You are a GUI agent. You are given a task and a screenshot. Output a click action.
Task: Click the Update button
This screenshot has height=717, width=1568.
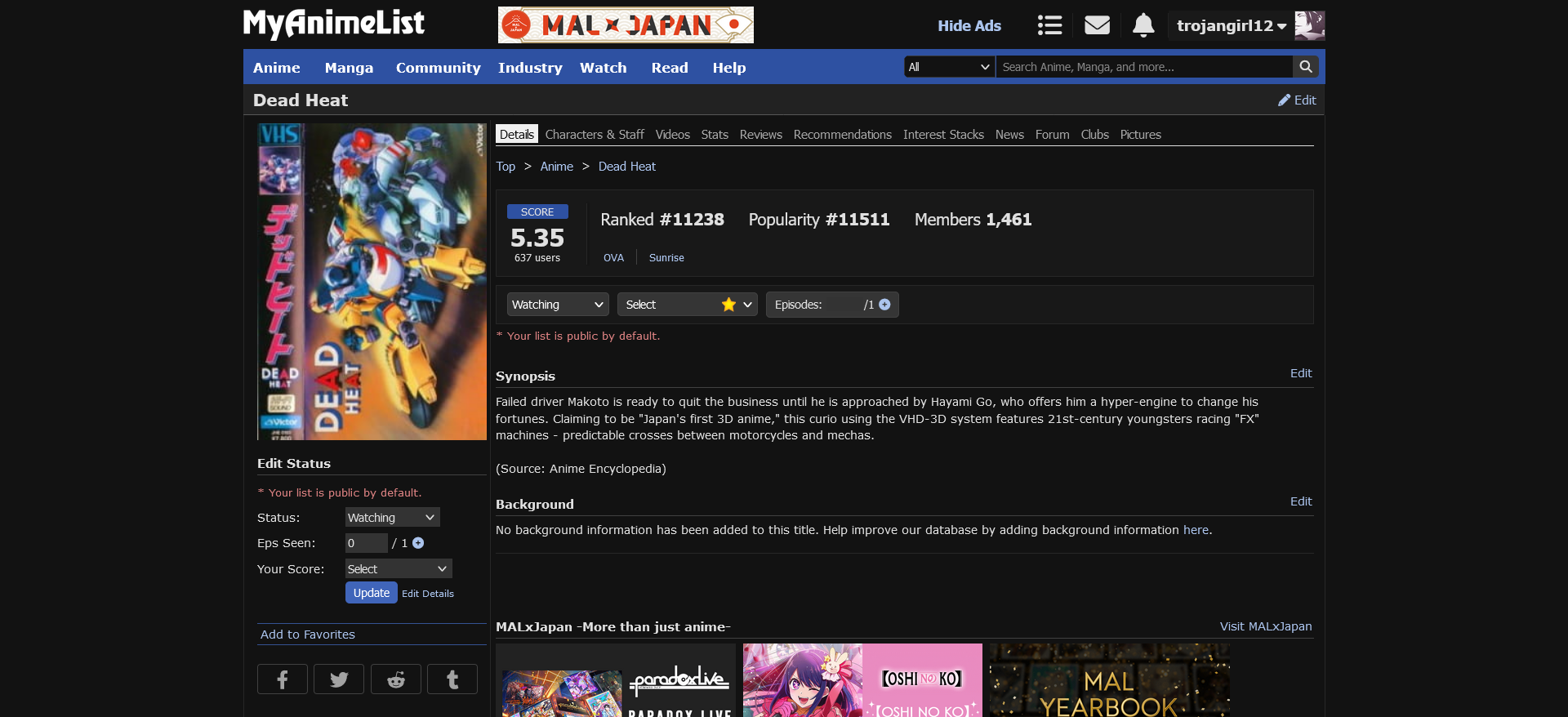371,593
